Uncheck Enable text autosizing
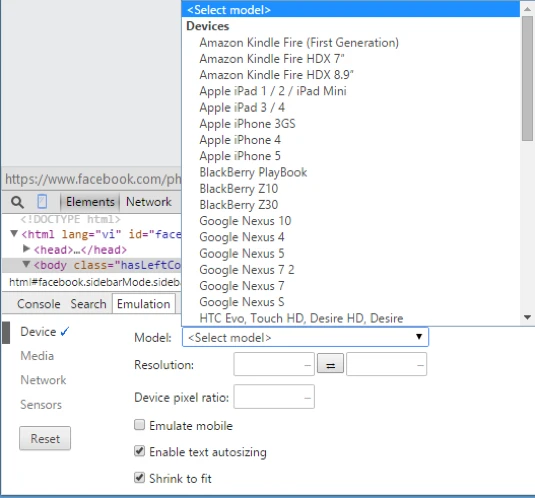Viewport: 535px width, 498px height. click(139, 451)
